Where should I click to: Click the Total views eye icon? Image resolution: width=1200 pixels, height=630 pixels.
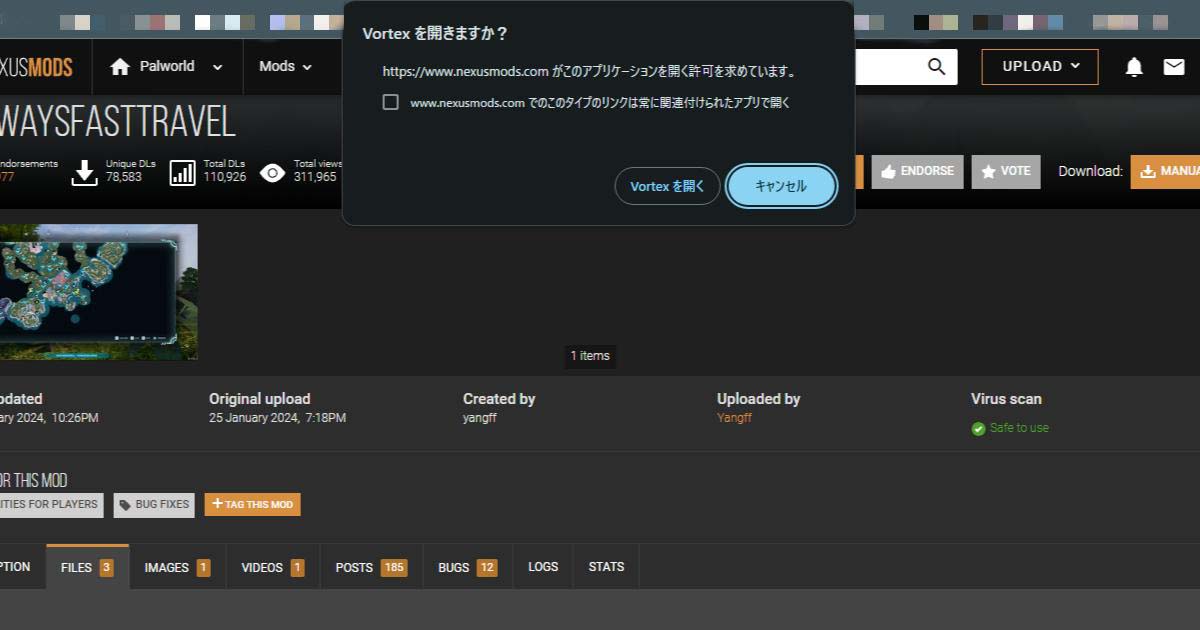pyautogui.click(x=272, y=173)
